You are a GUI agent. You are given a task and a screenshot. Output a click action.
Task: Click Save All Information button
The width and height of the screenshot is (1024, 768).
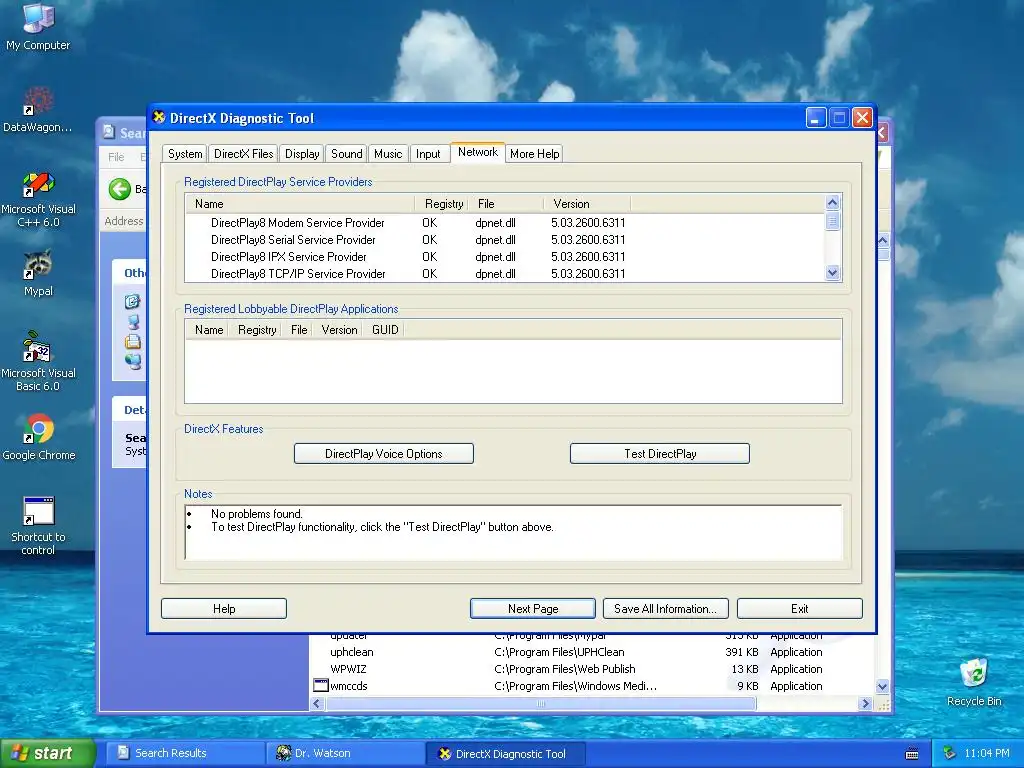(x=665, y=609)
